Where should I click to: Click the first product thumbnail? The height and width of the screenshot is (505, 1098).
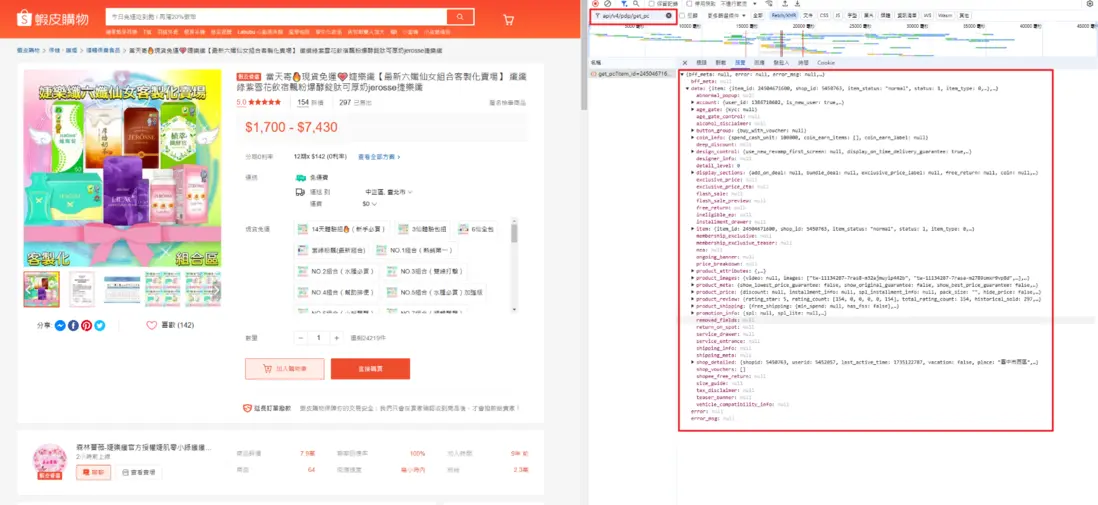click(x=41, y=289)
